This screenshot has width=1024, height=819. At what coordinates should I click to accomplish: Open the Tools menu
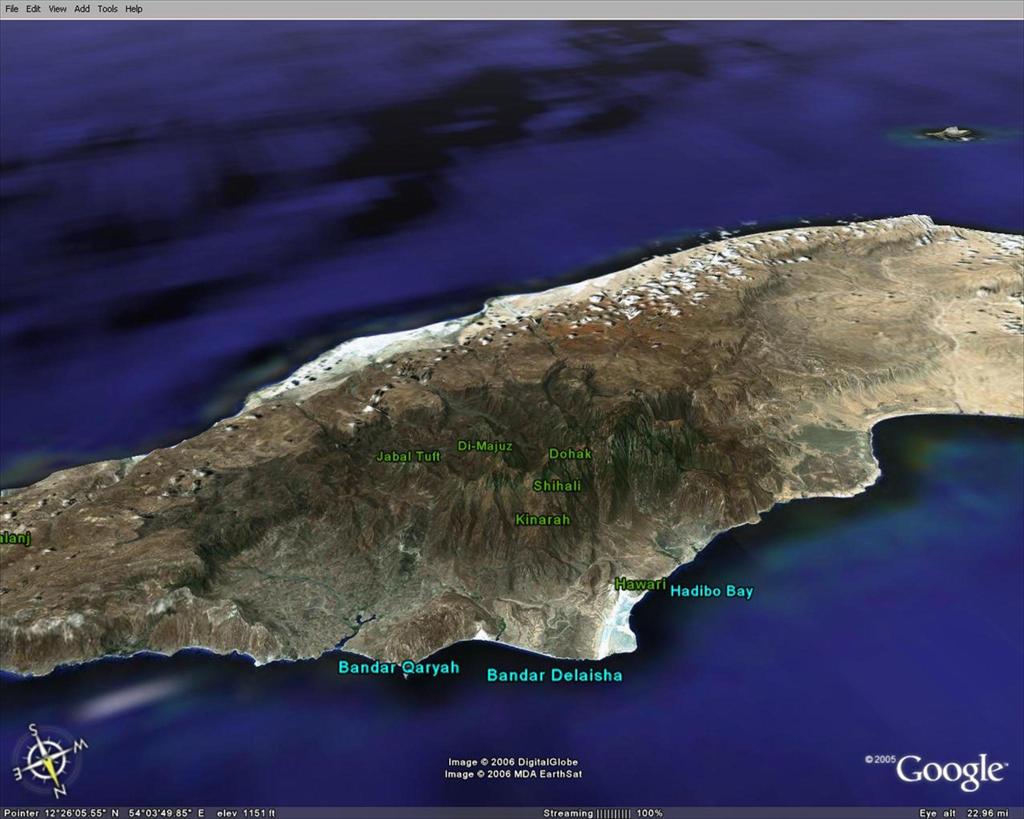[x=107, y=9]
